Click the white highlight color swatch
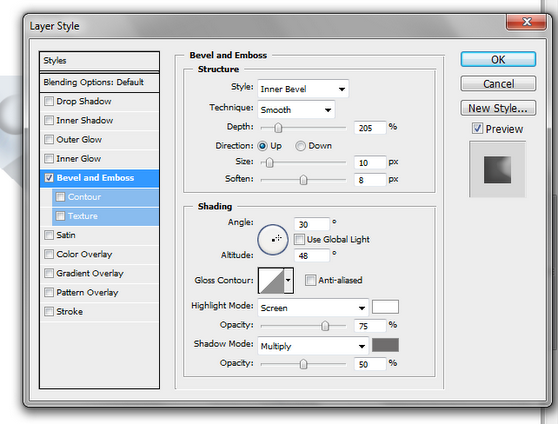The height and width of the screenshot is (424, 558). click(385, 307)
